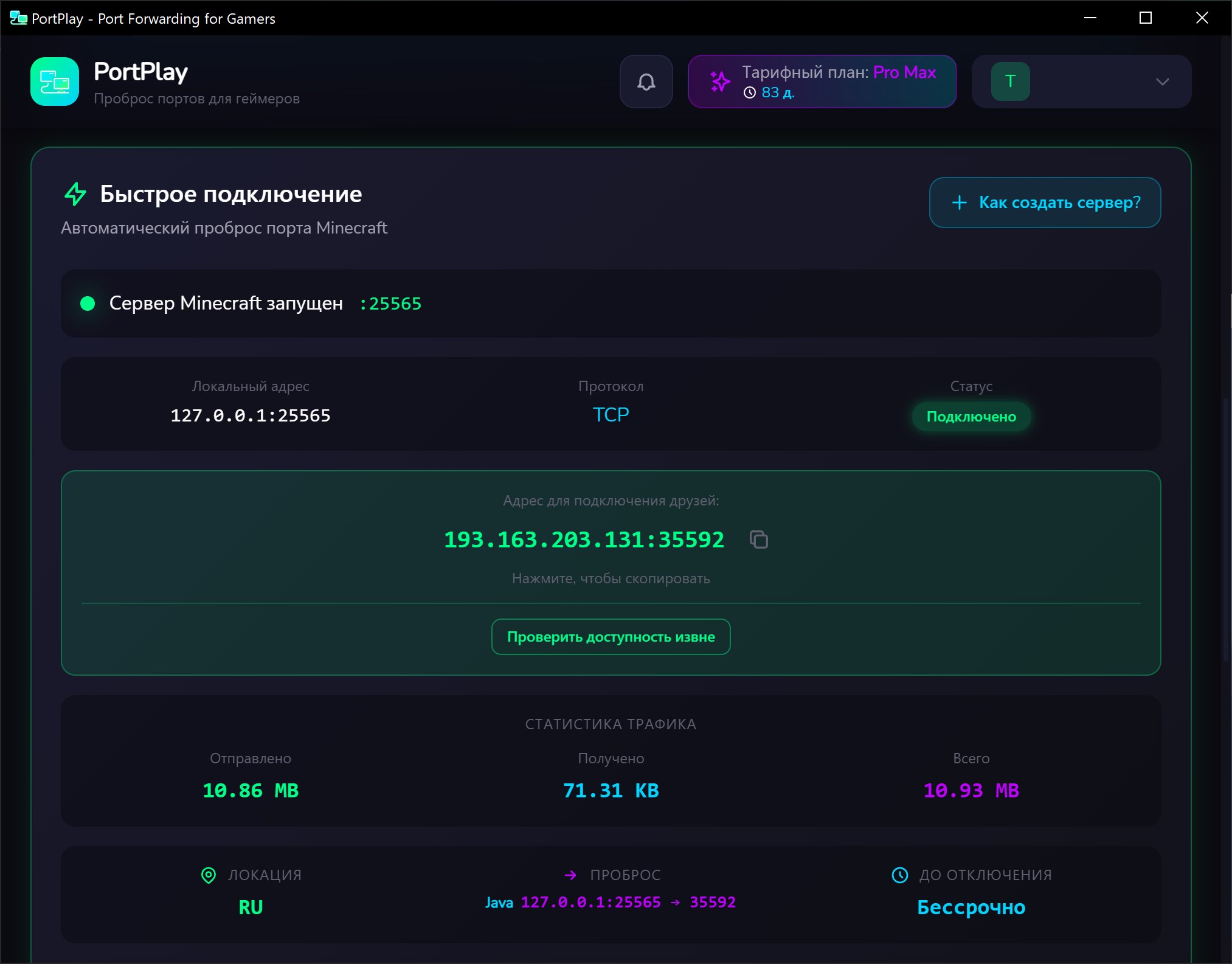Click the Бессрочно disconnect timer value
The width and height of the screenshot is (1232, 964).
tap(971, 907)
